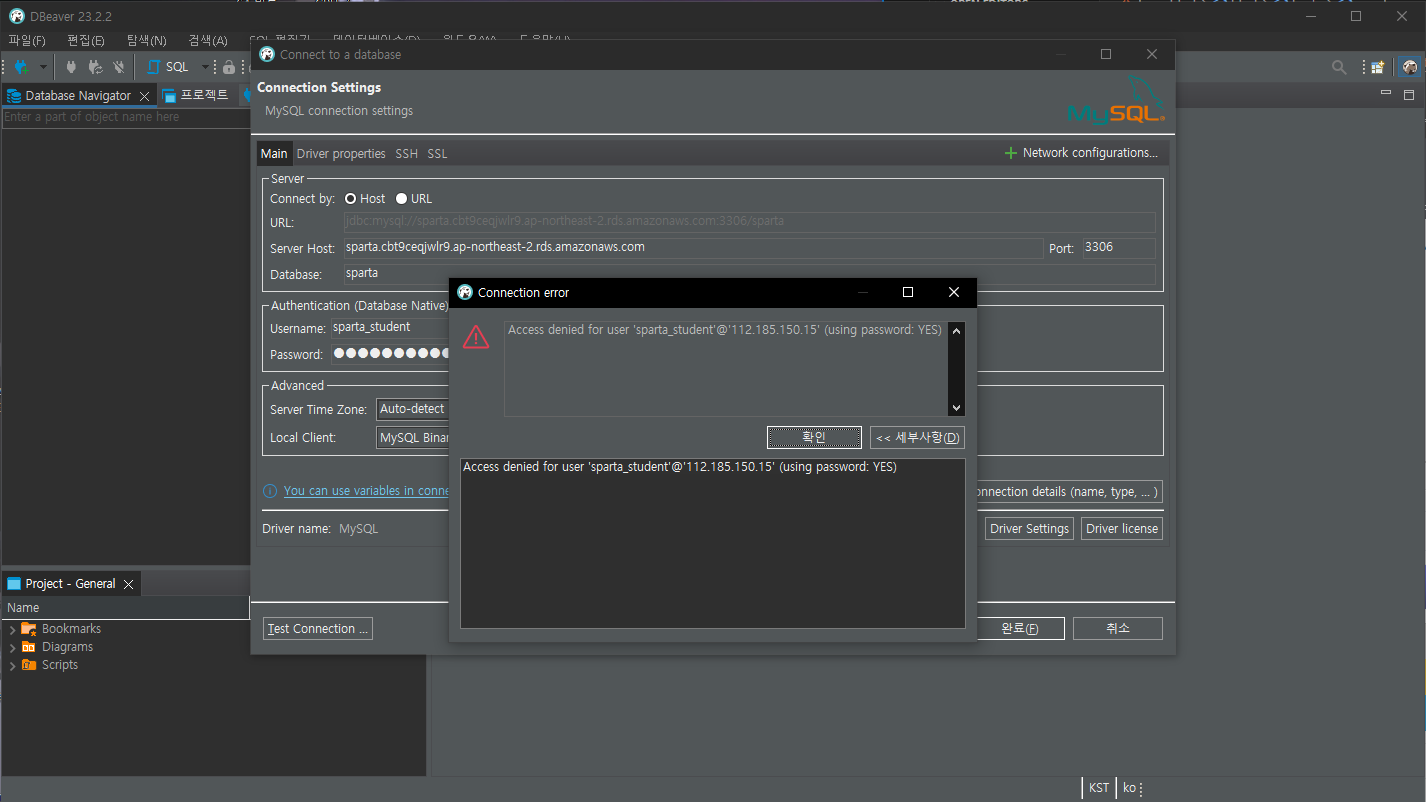Screen dimensions: 1426x802
Task: Open the Server Time Zone Auto-detect combo
Action: point(413,409)
